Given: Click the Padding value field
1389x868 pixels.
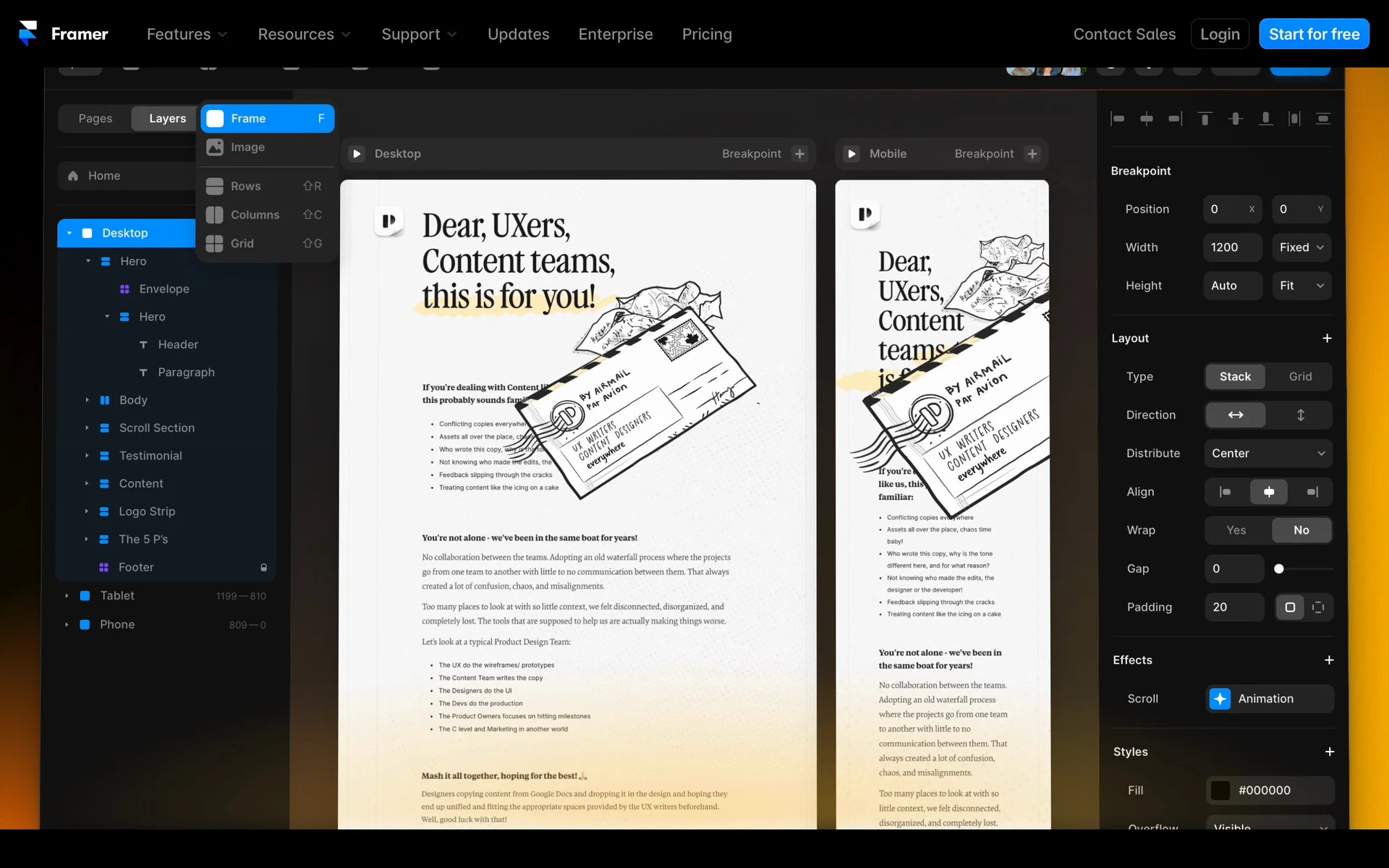Looking at the screenshot, I should 1233,608.
